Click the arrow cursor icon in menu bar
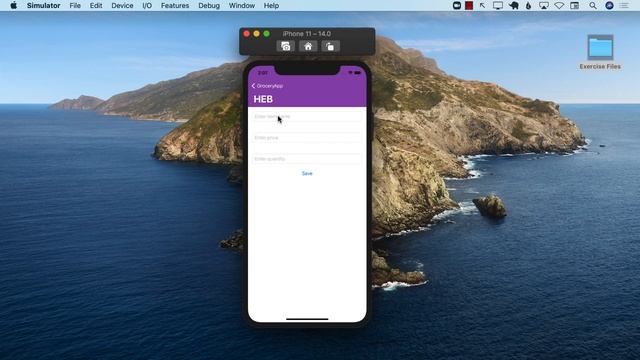Screen dimensions: 640x360 coord(482,6)
